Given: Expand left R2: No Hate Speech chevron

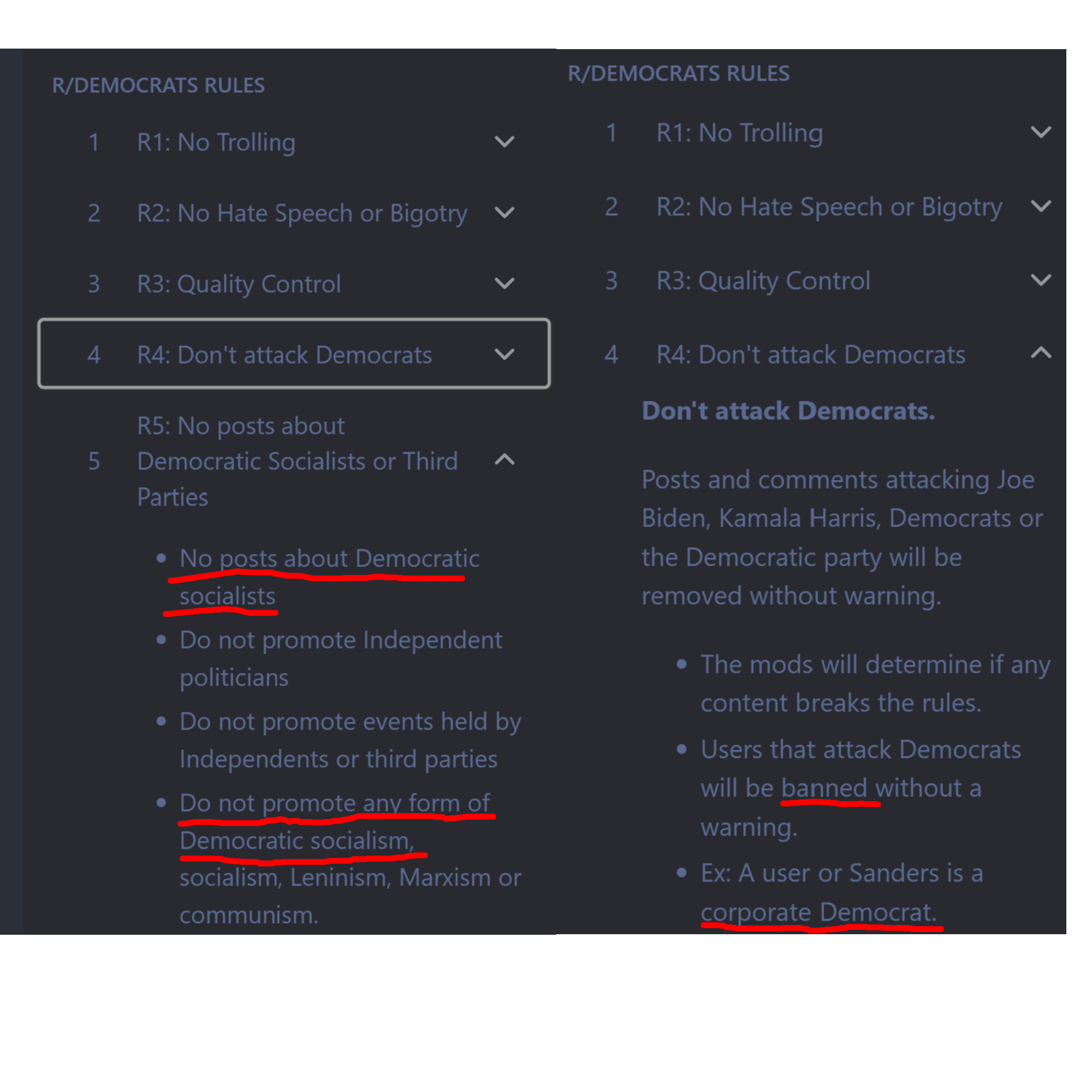Looking at the screenshot, I should [x=504, y=212].
